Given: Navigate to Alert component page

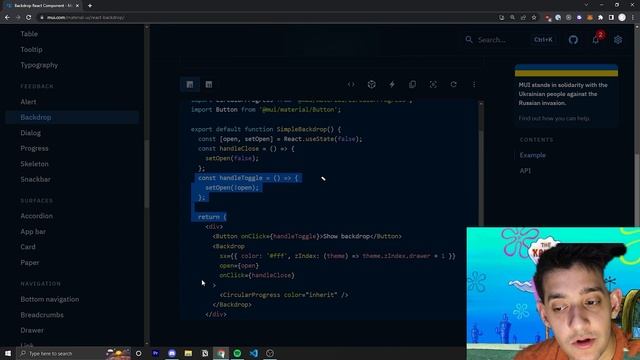Looking at the screenshot, I should [x=28, y=102].
